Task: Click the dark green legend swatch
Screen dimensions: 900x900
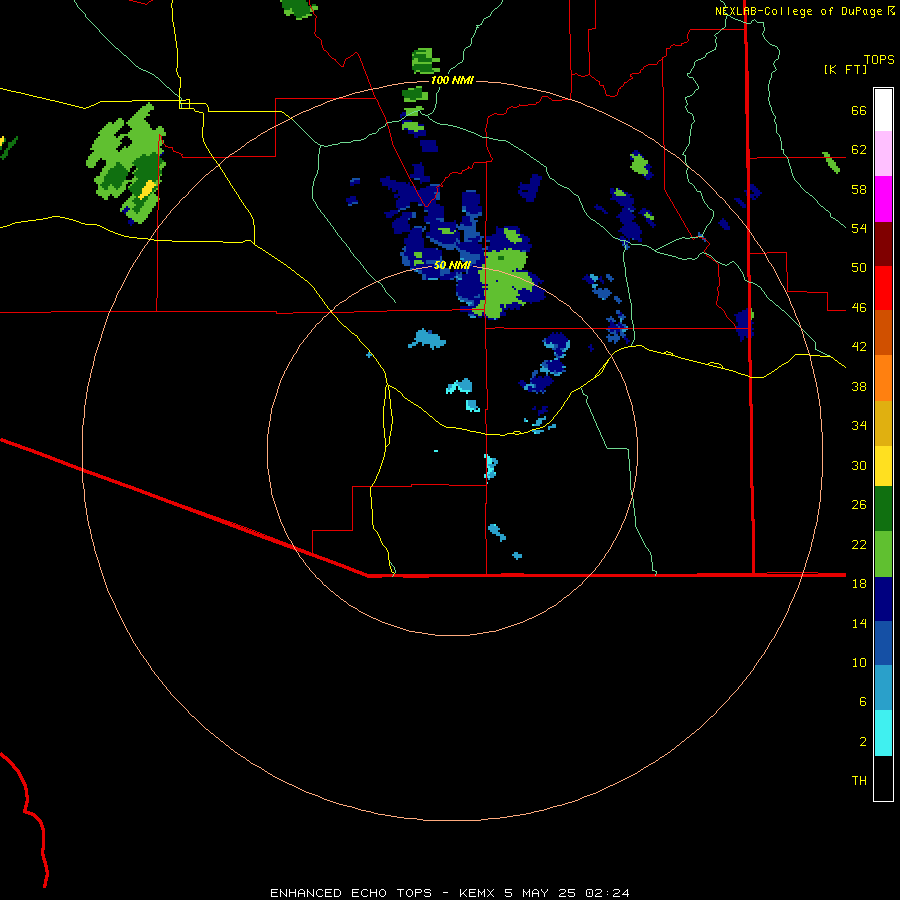Action: click(883, 509)
